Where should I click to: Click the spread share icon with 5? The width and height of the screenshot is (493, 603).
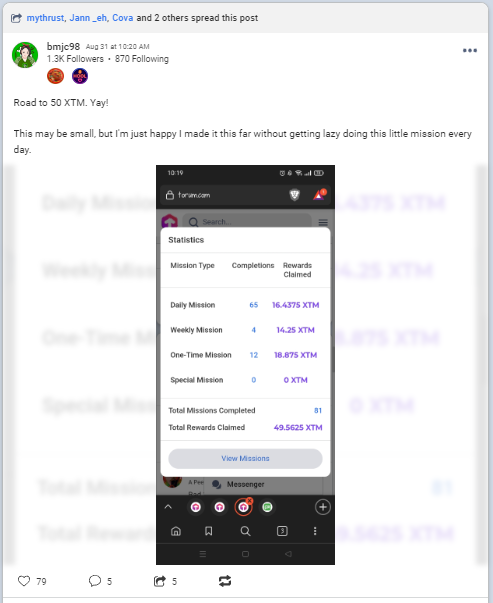pyautogui.click(x=159, y=581)
